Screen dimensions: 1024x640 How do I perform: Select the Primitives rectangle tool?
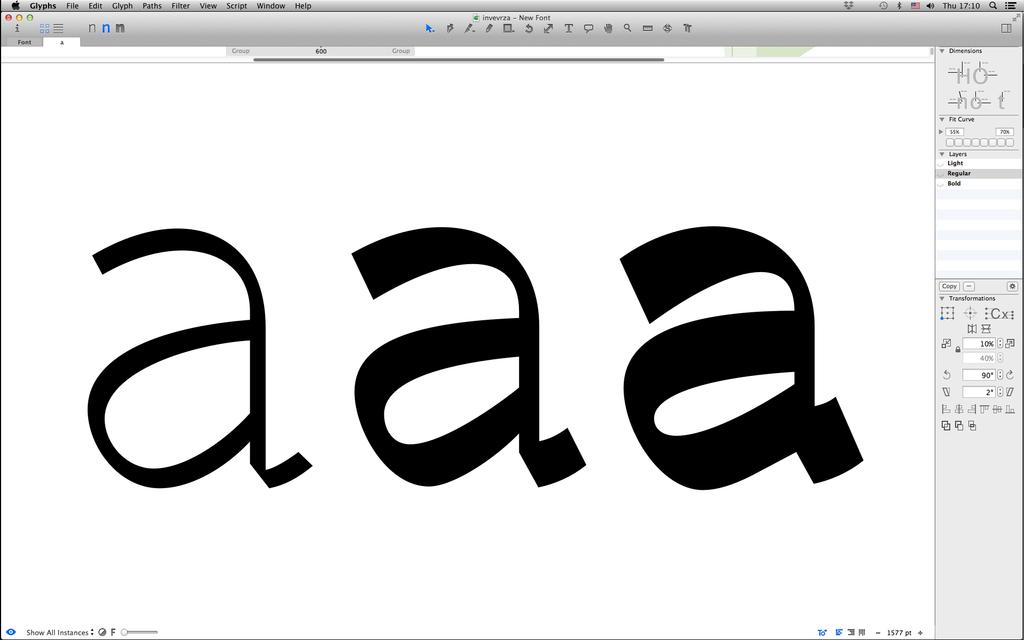(x=508, y=28)
